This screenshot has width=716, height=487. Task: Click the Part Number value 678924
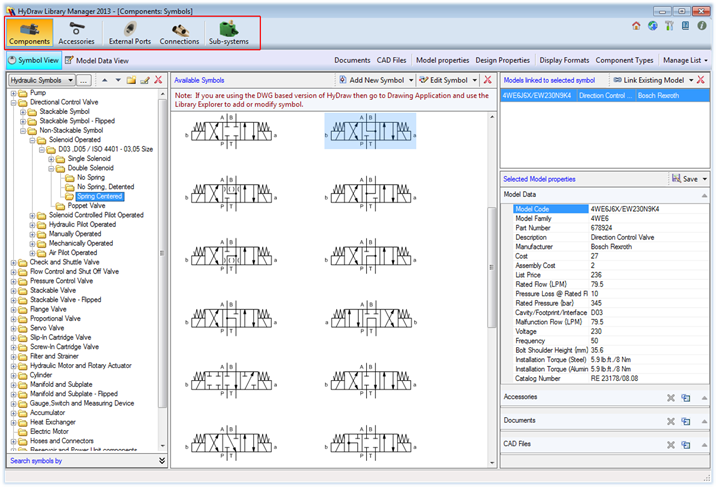pos(601,228)
